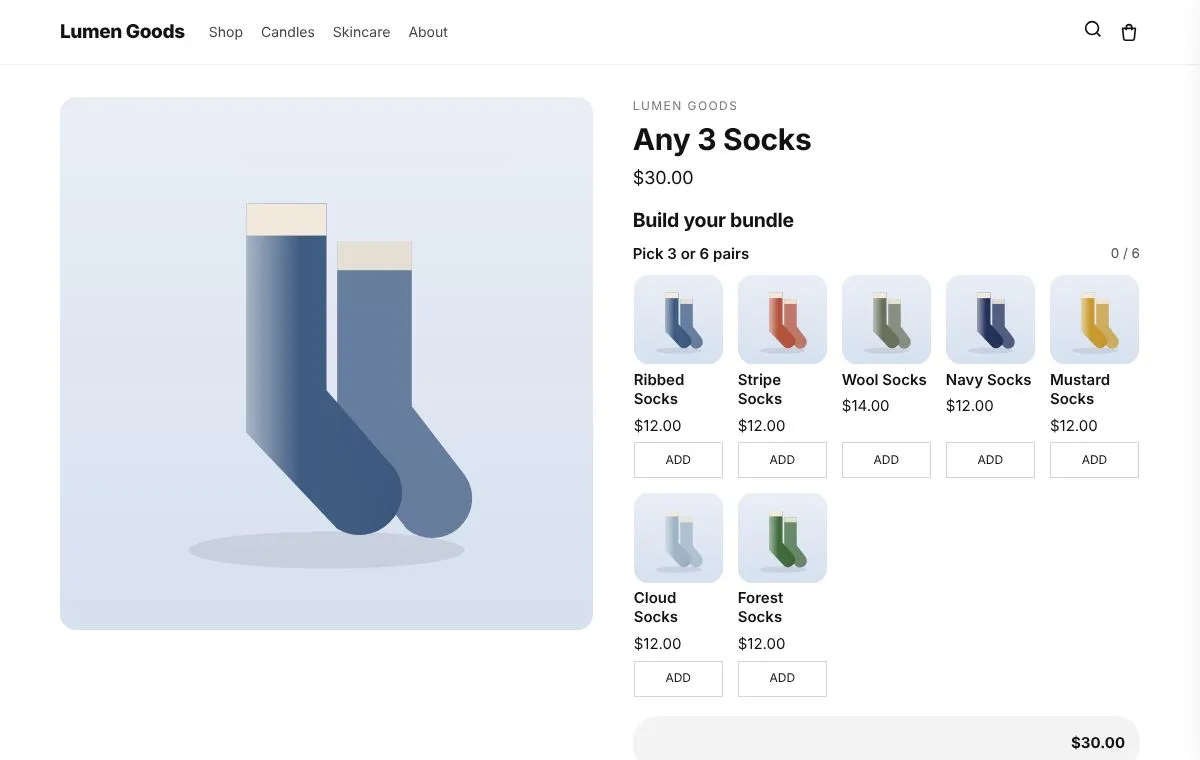Select the Ribbed Socks thumbnail image

678,319
